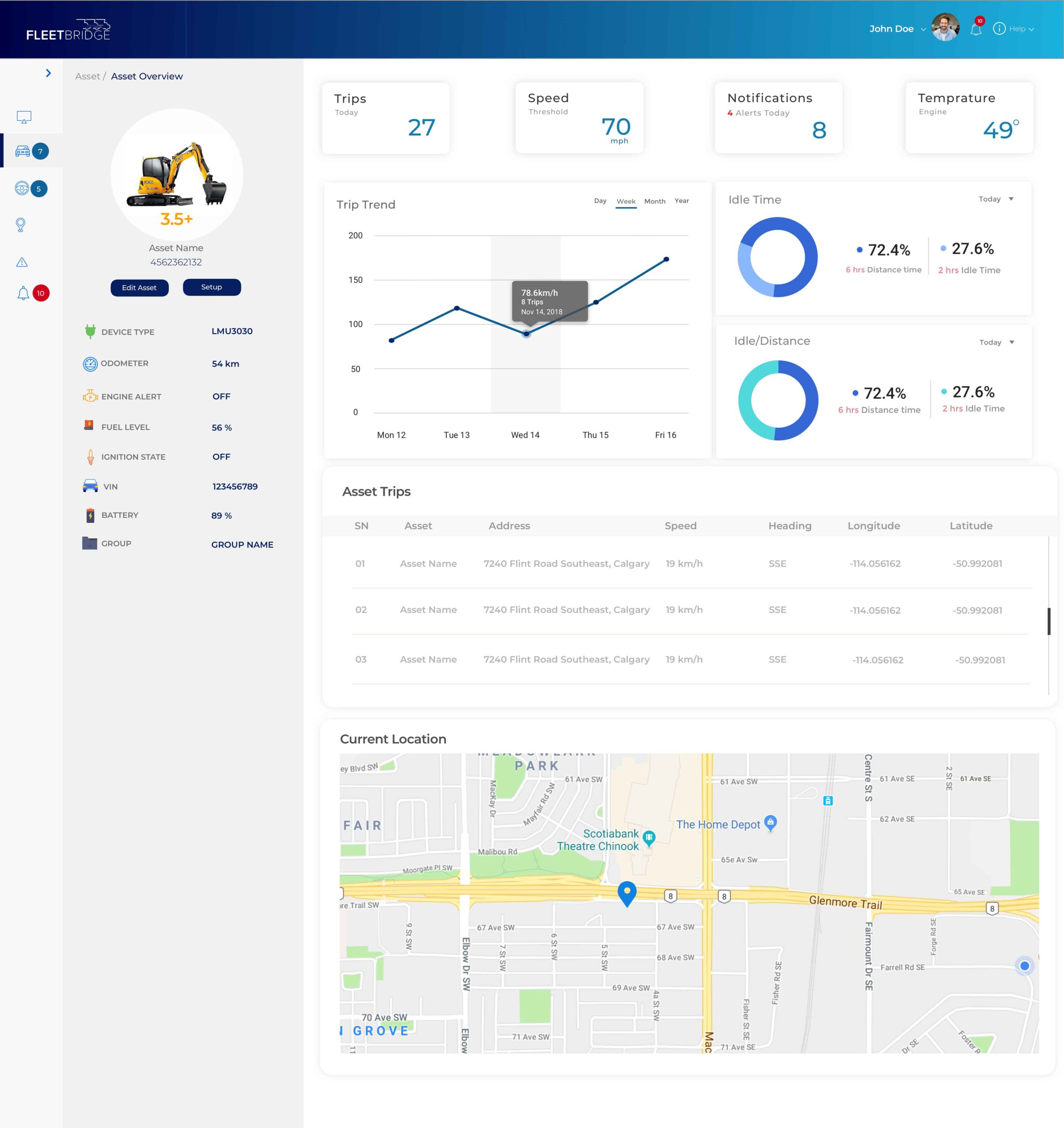Open the header notification bell
Viewport: 1064px width, 1128px height.
tap(976, 29)
